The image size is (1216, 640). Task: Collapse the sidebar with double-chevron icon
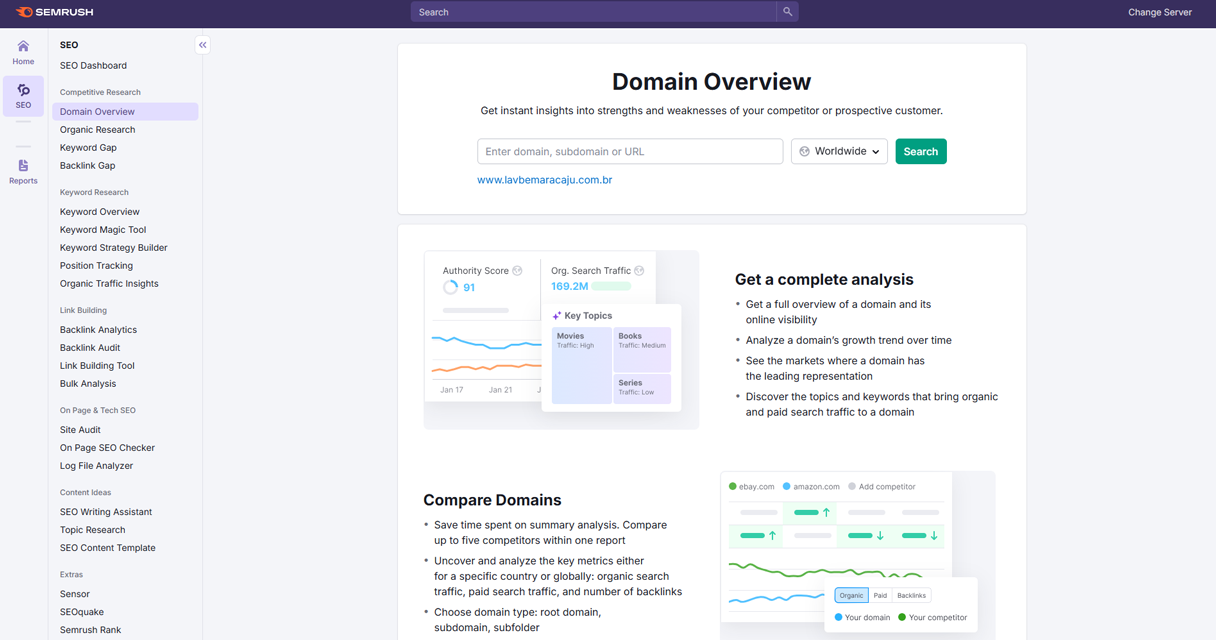[202, 45]
